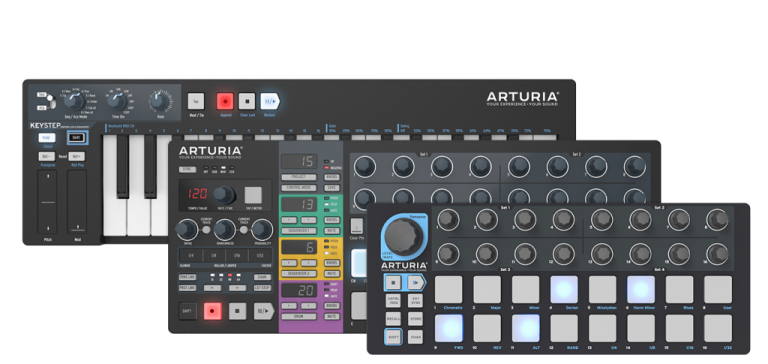Viewport: 768px width, 364px height.
Task: Turn the large BeatStep Level/Rate knob
Action: tap(403, 237)
